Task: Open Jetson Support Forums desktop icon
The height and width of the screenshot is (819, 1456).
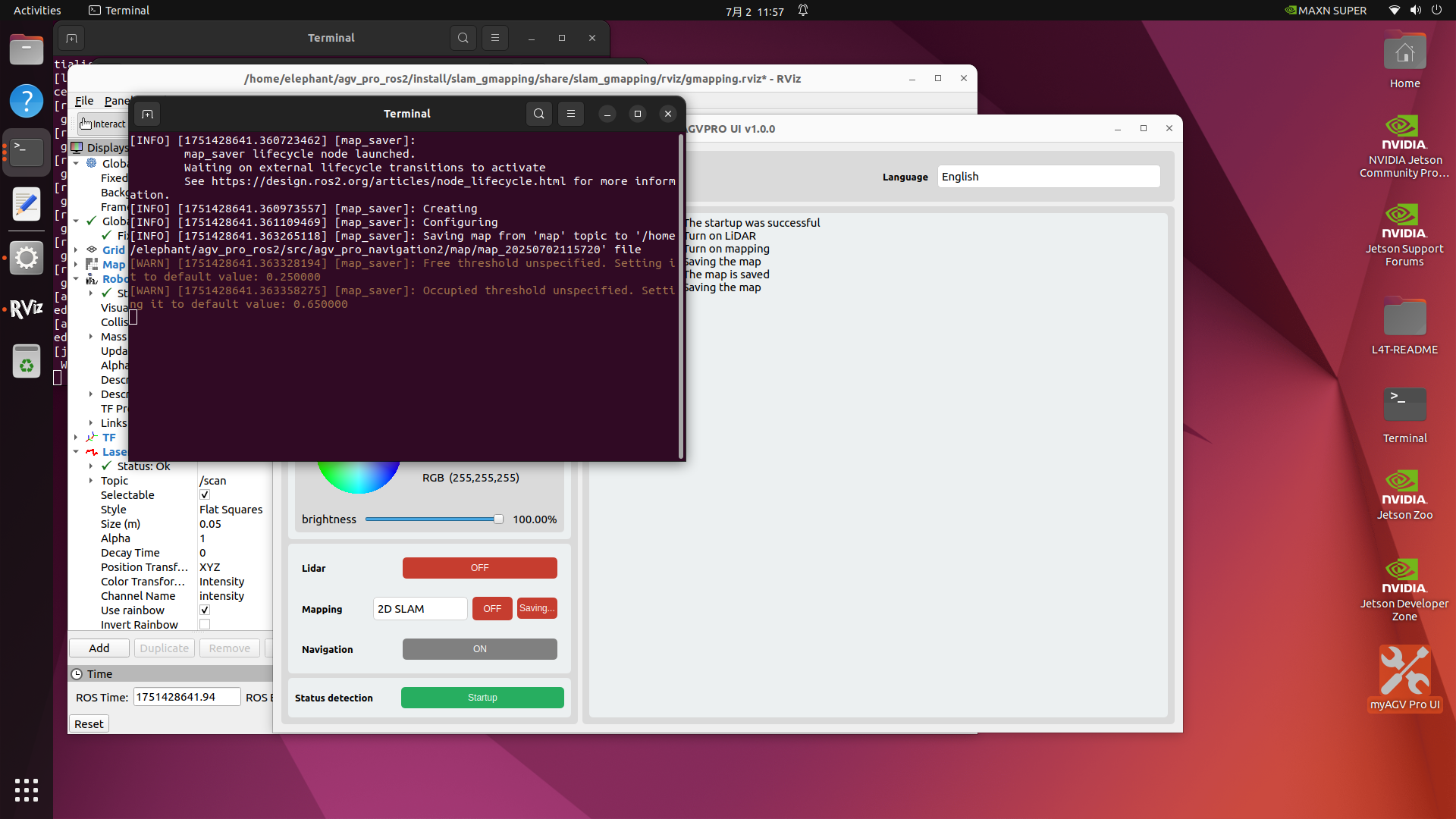Action: pos(1404,236)
